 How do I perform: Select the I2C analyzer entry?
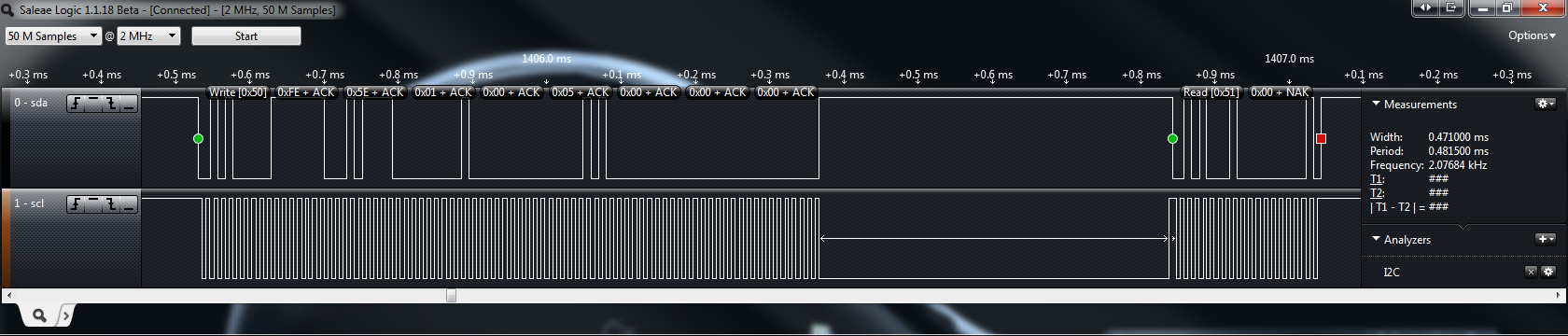1392,272
